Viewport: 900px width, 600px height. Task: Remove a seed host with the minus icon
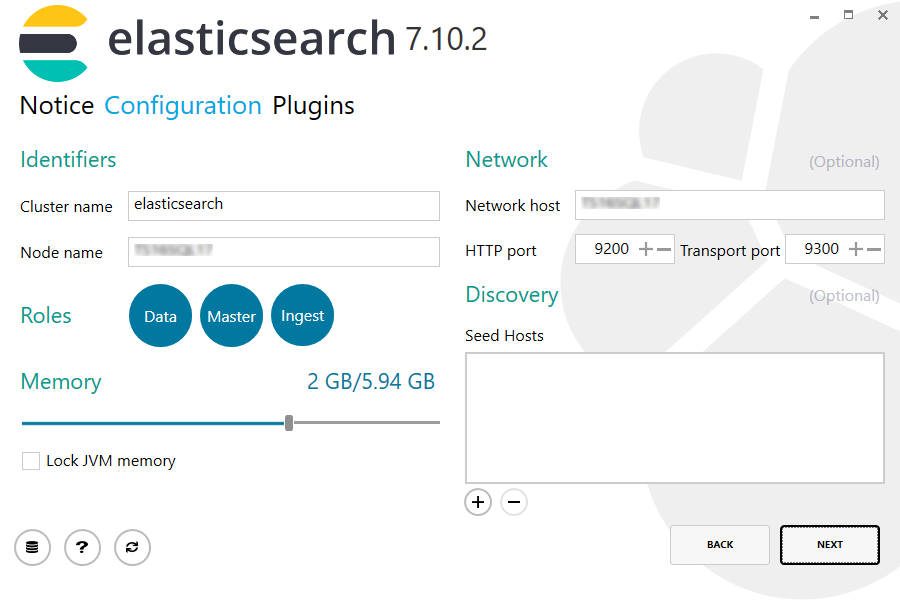[514, 502]
